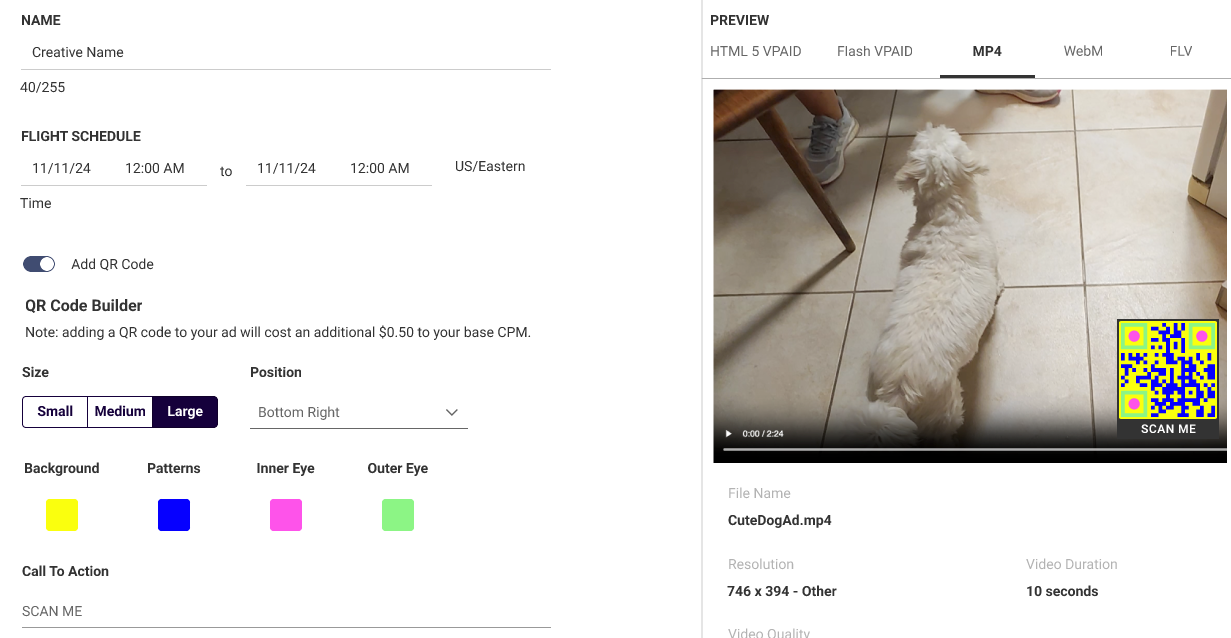
Task: Change the green Outer Eye color
Action: (398, 515)
